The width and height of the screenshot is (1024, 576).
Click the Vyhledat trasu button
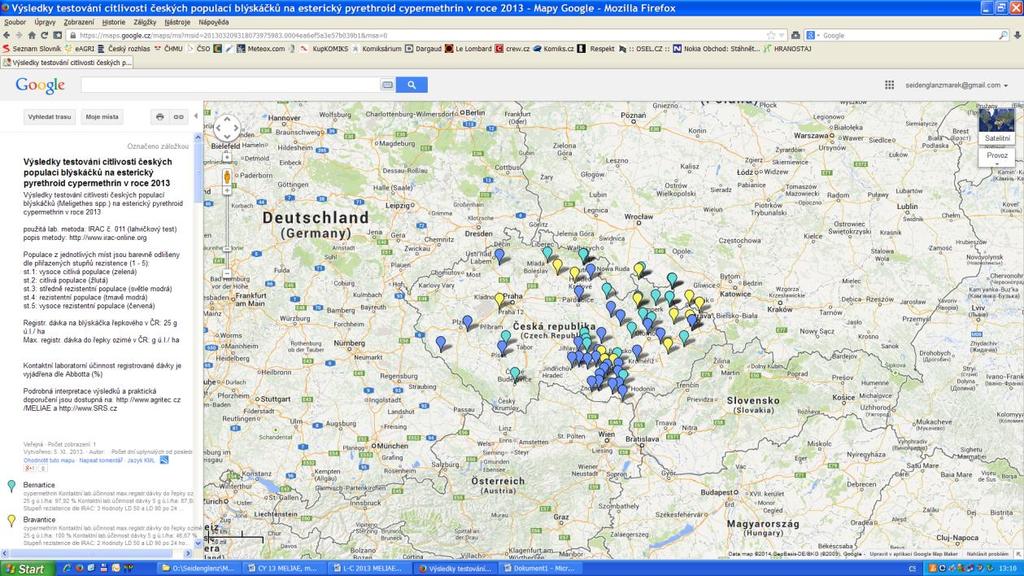coord(50,117)
